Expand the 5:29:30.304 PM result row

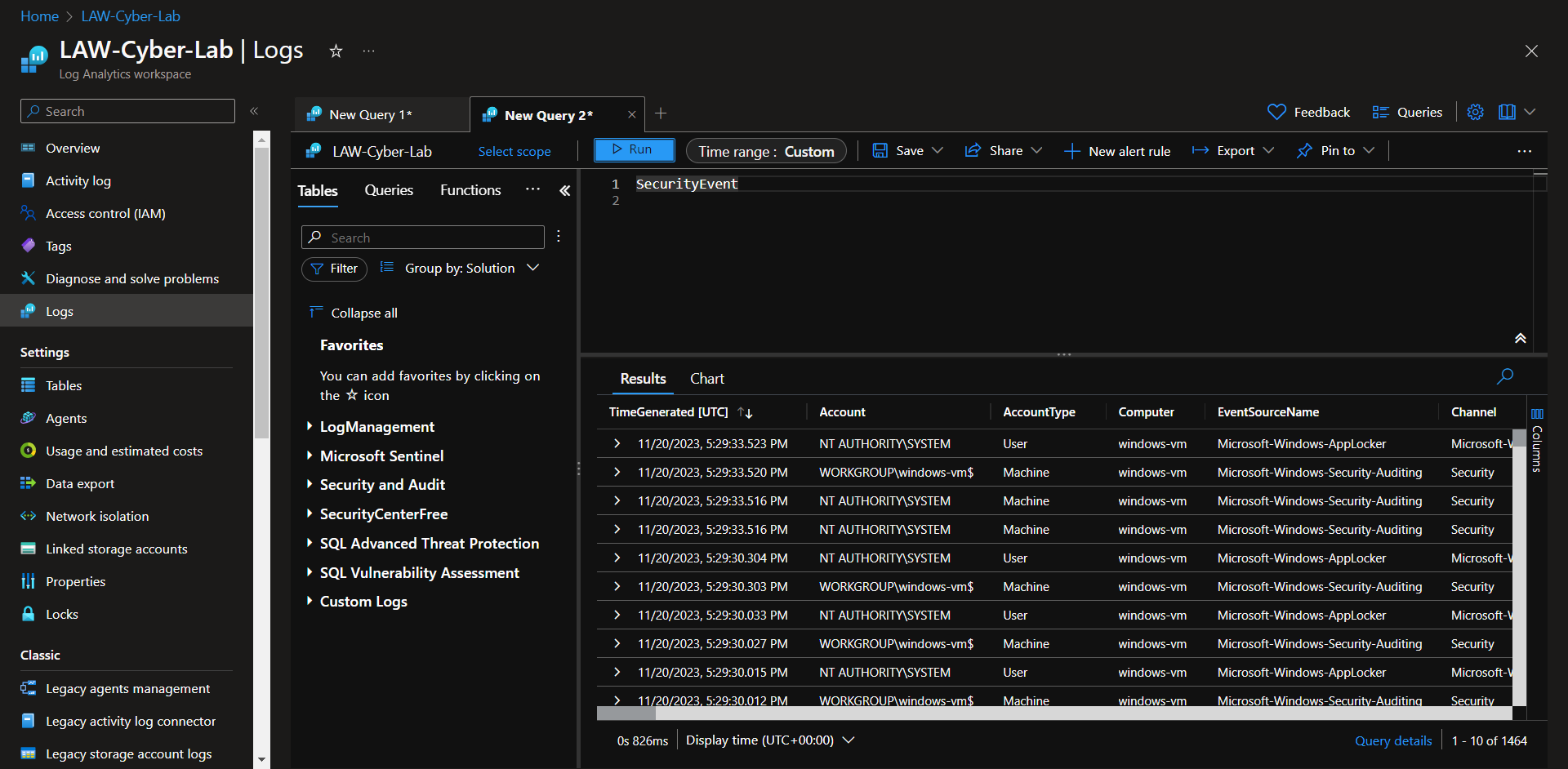click(617, 558)
